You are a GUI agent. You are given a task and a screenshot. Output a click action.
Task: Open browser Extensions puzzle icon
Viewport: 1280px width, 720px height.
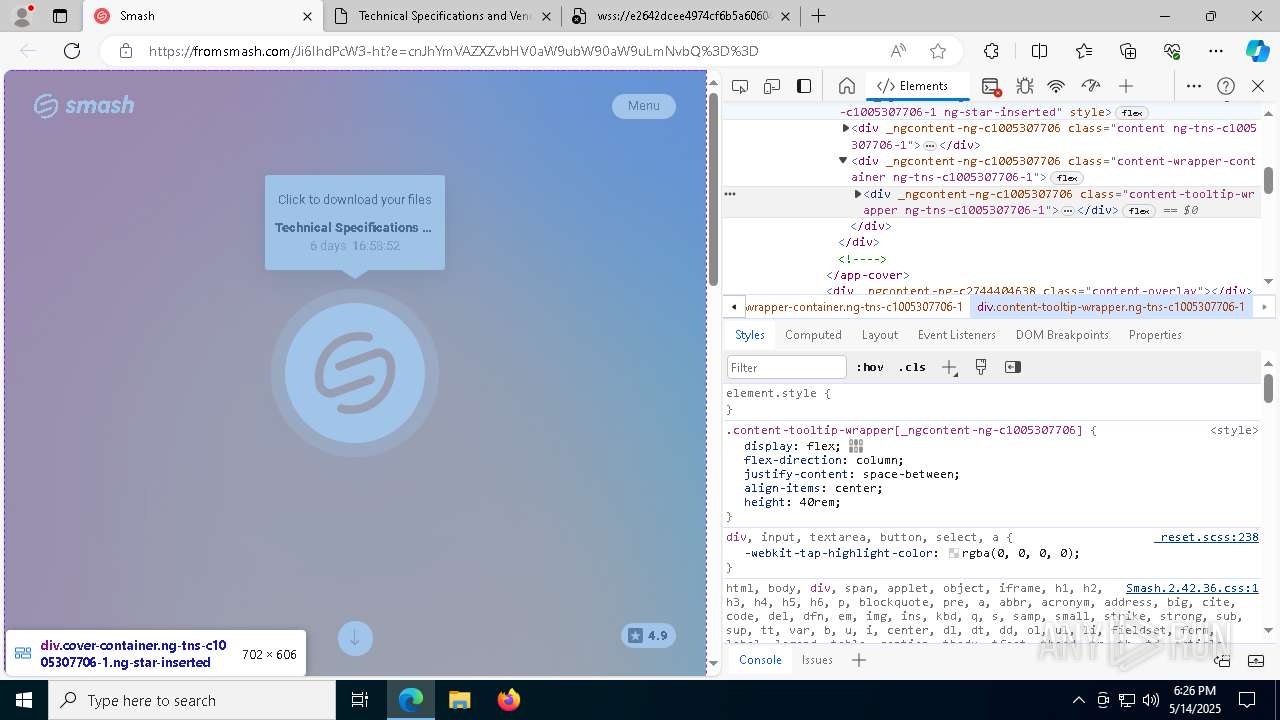pyautogui.click(x=991, y=51)
